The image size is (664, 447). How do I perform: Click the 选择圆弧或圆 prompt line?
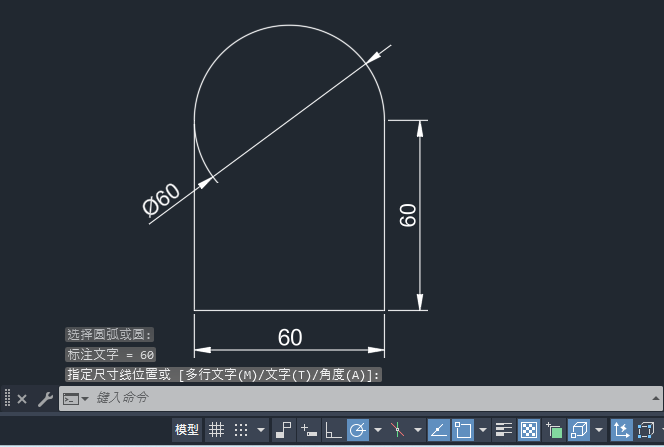109,335
